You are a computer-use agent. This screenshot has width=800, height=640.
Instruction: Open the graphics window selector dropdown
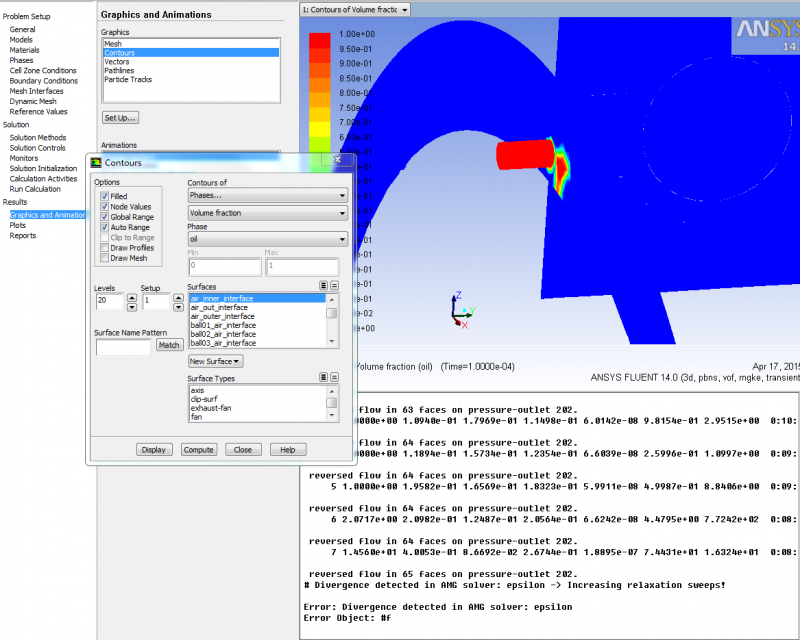coord(355,10)
